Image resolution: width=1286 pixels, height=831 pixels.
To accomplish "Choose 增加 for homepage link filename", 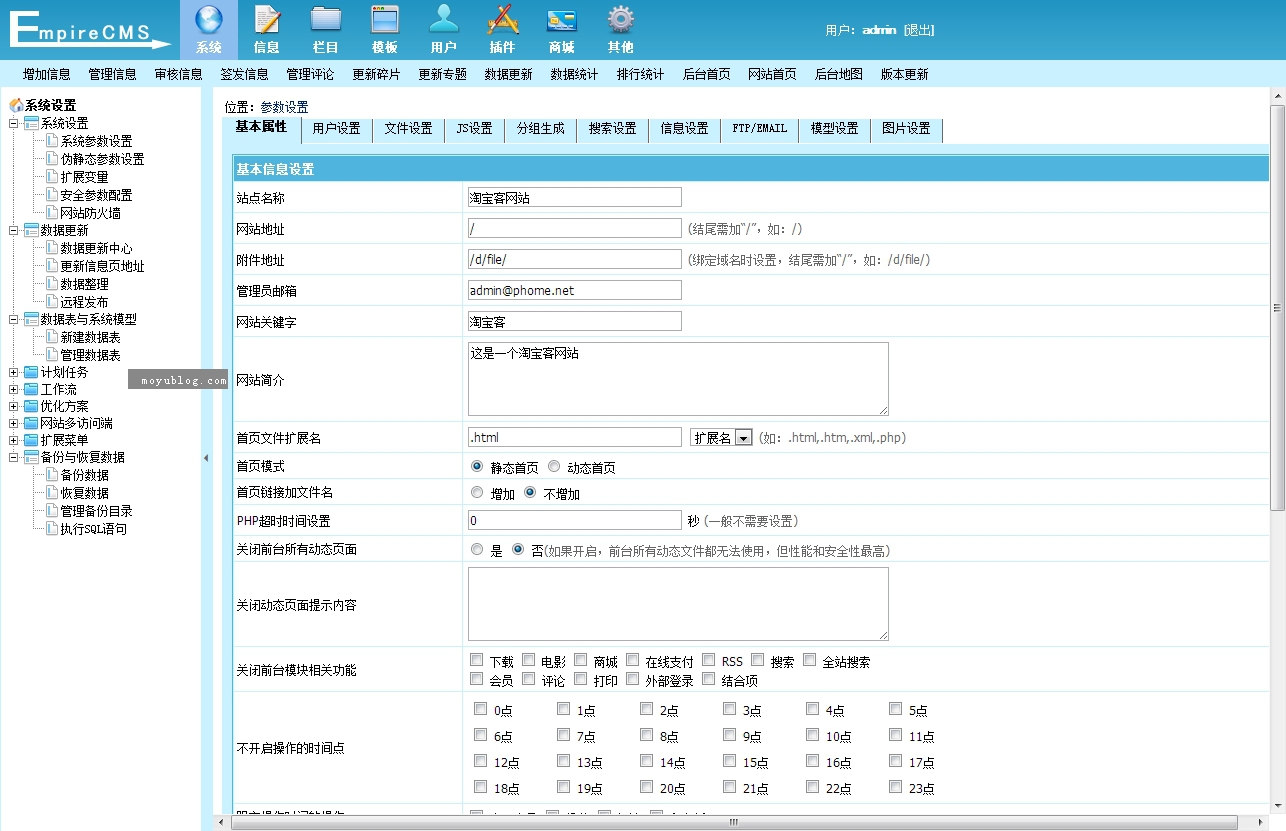I will [x=477, y=493].
